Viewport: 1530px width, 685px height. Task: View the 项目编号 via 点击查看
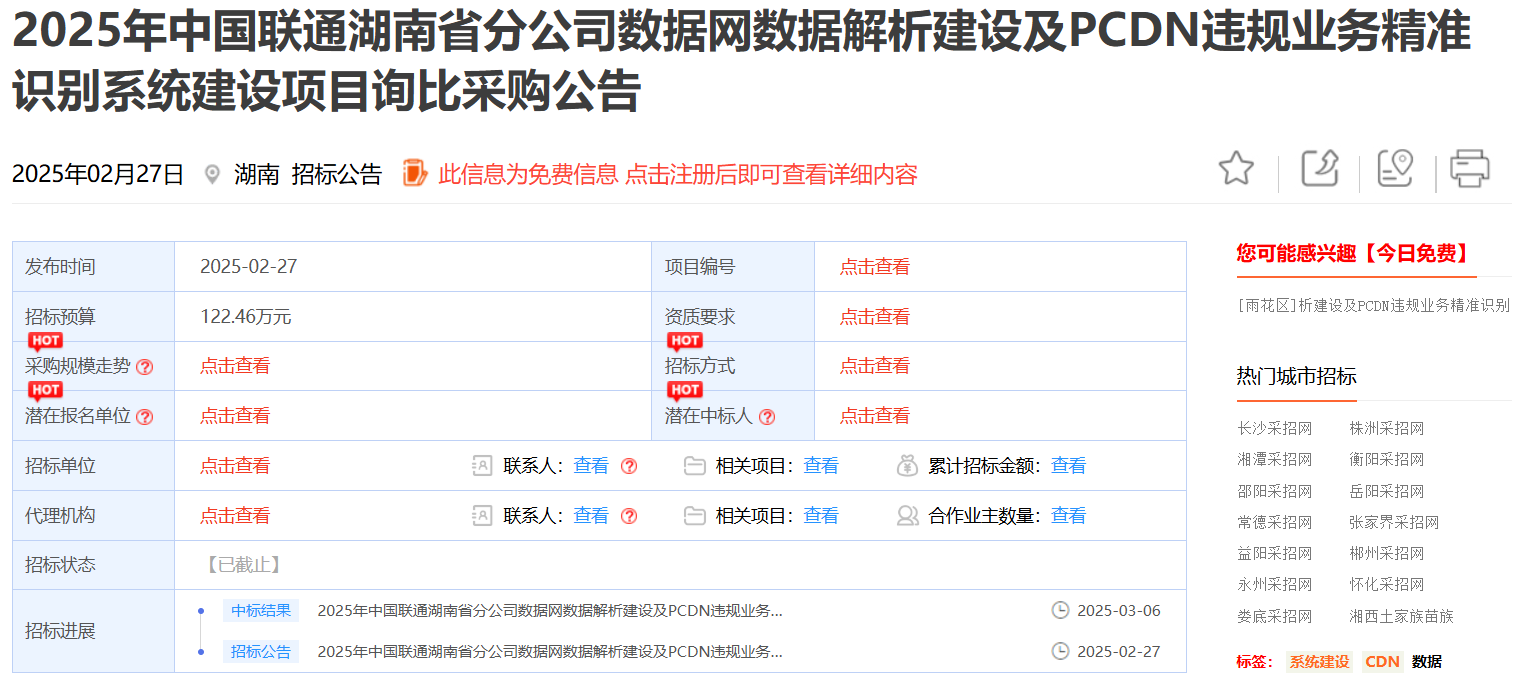875,267
